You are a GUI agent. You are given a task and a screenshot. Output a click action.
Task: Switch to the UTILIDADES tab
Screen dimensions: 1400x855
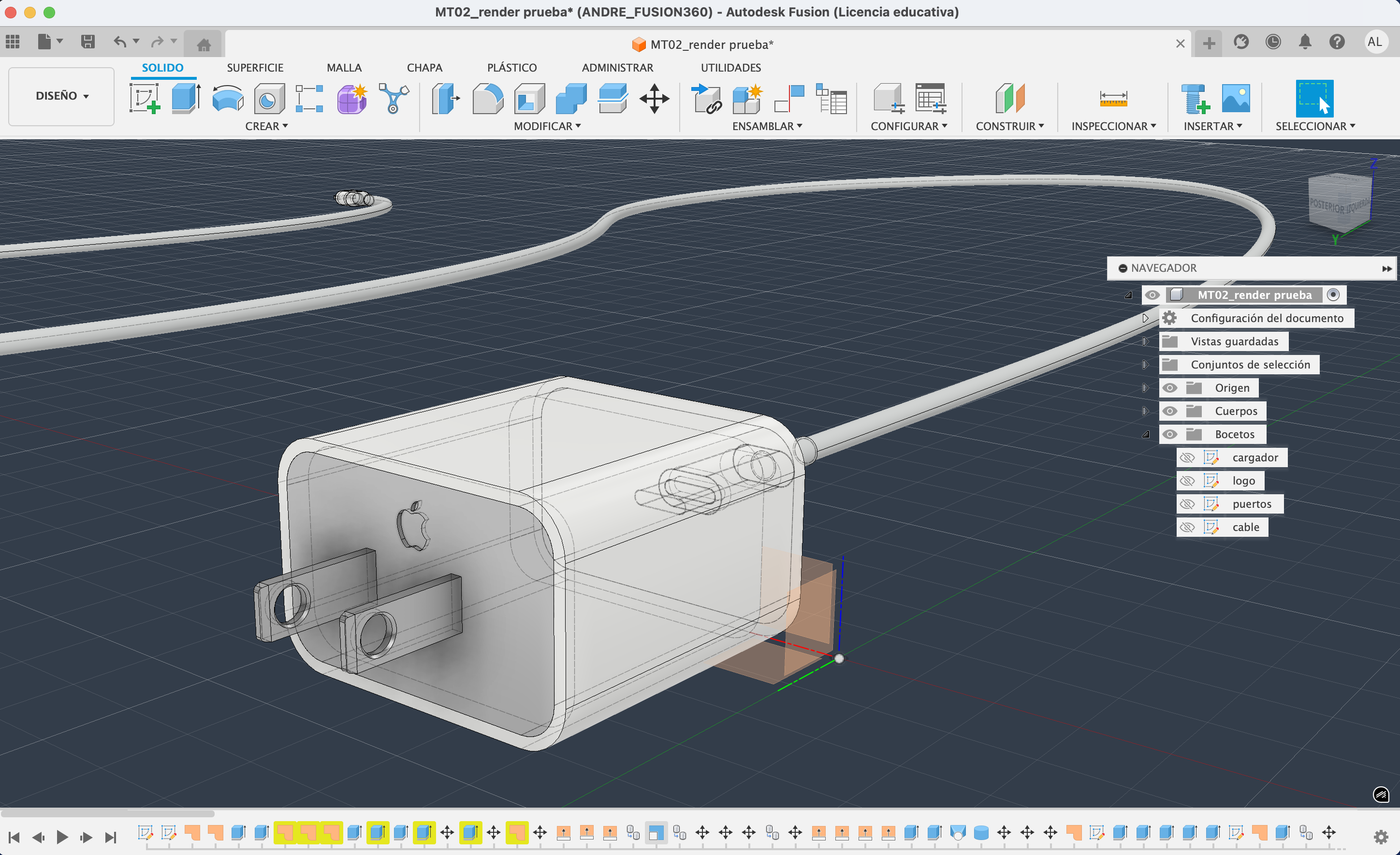point(730,68)
